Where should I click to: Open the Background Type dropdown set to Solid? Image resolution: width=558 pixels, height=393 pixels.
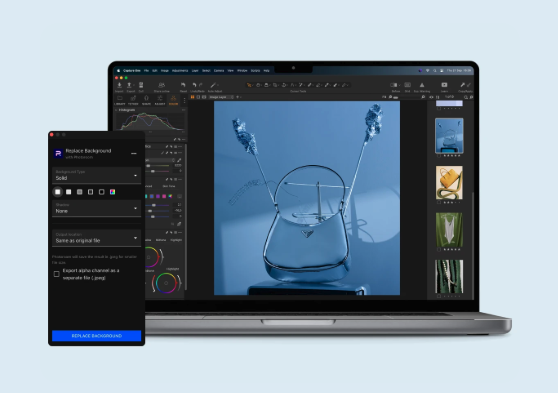[96, 175]
